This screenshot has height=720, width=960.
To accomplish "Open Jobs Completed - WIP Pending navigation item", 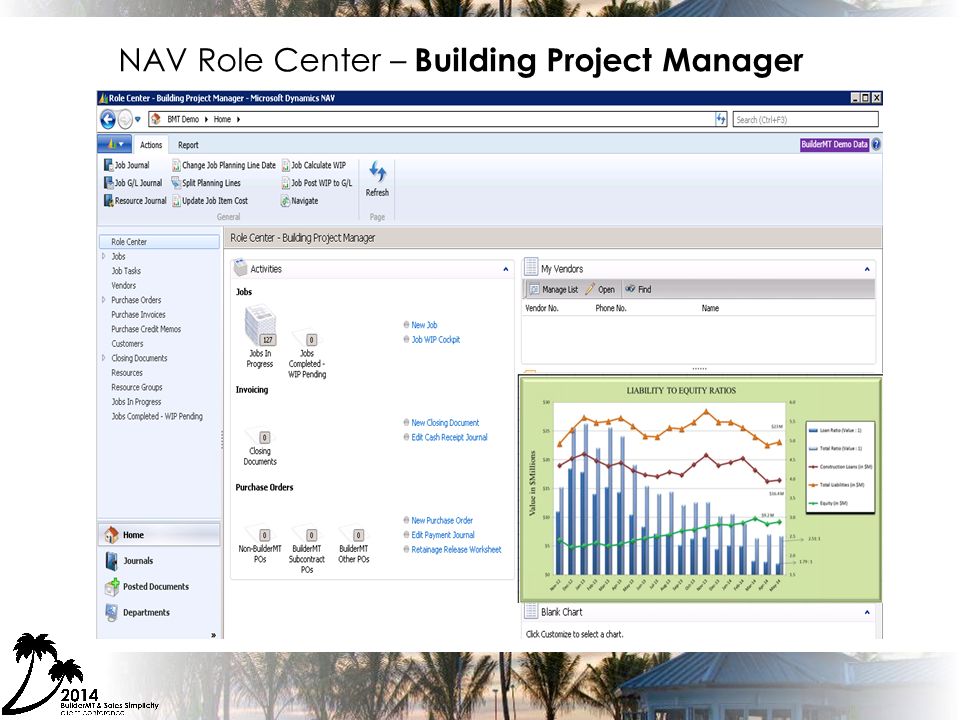I will (x=157, y=416).
